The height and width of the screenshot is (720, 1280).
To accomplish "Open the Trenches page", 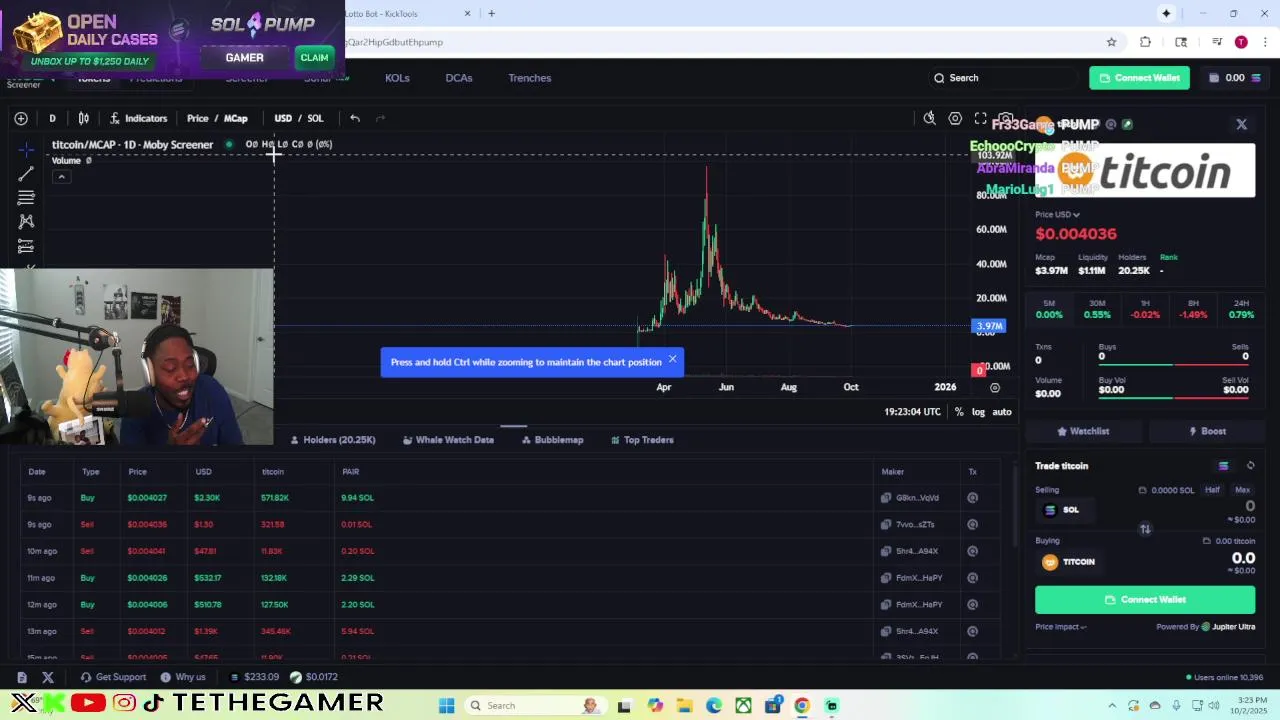I will [530, 78].
